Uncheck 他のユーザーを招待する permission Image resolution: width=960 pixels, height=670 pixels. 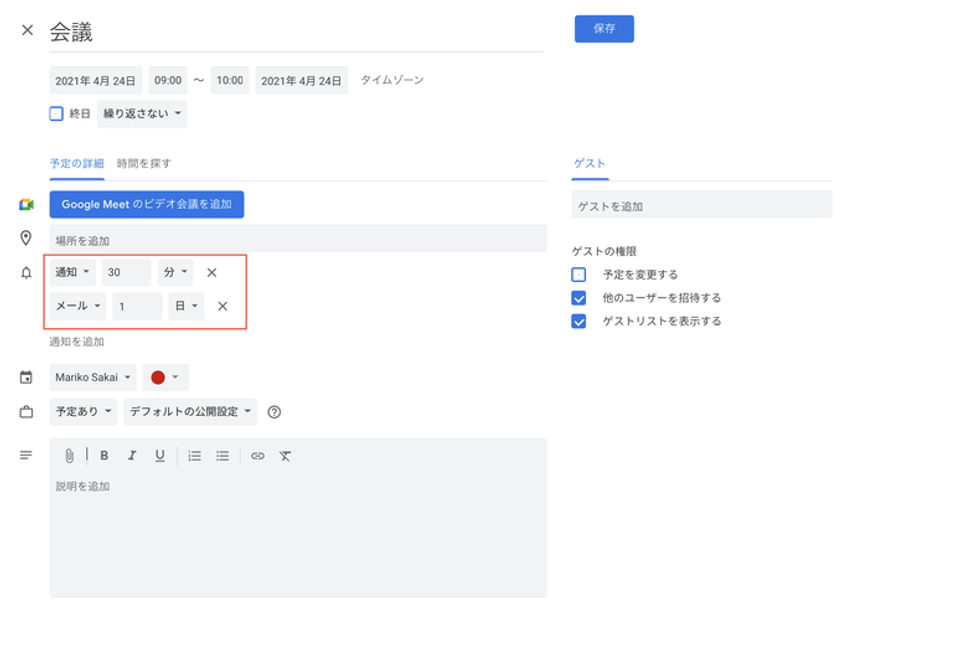point(579,298)
